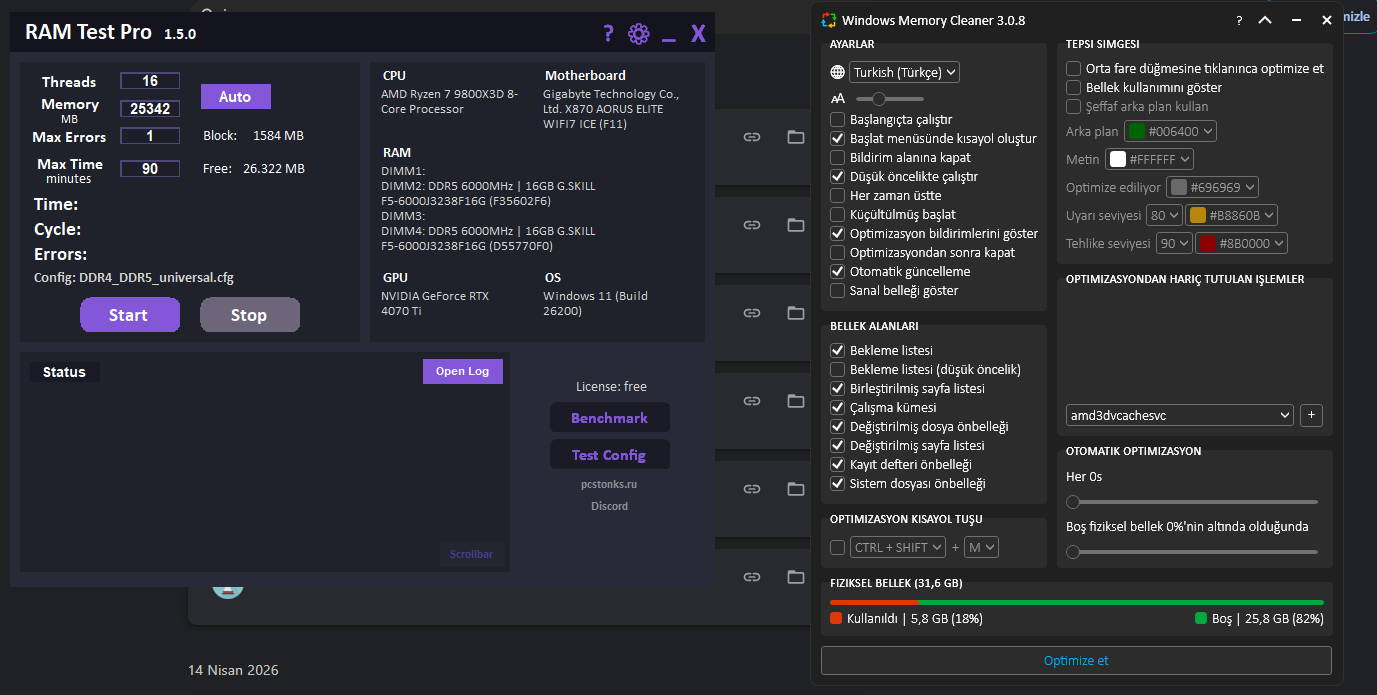Click the Optimize et button
The height and width of the screenshot is (695, 1377).
[x=1076, y=661]
